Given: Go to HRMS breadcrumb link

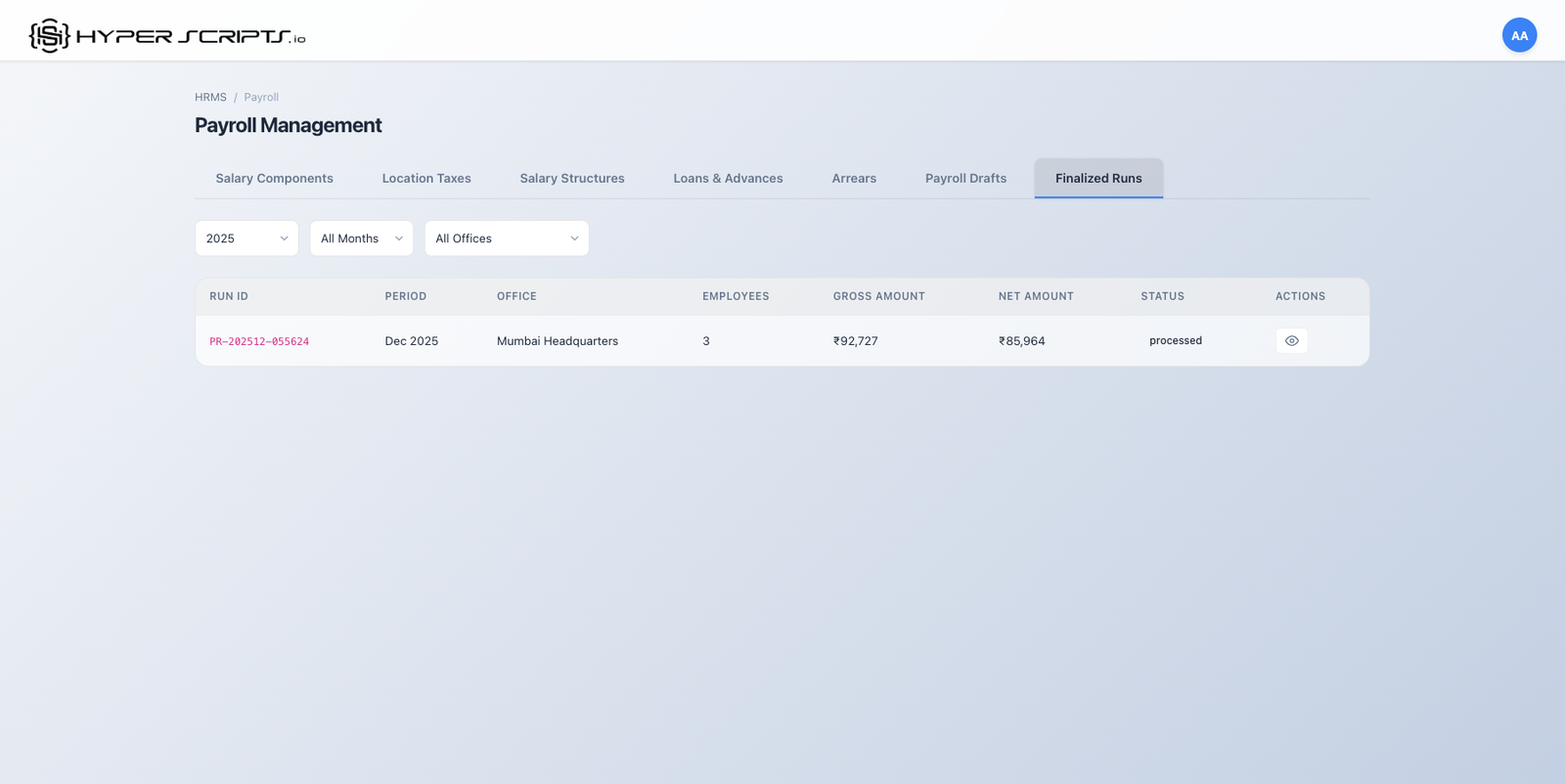Looking at the screenshot, I should point(210,97).
